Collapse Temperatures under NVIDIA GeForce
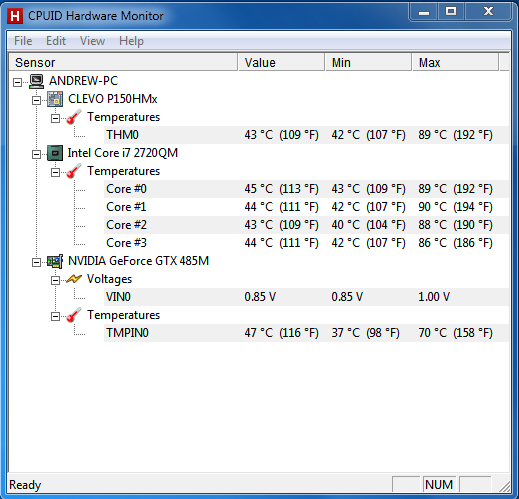This screenshot has height=499, width=519. point(55,316)
